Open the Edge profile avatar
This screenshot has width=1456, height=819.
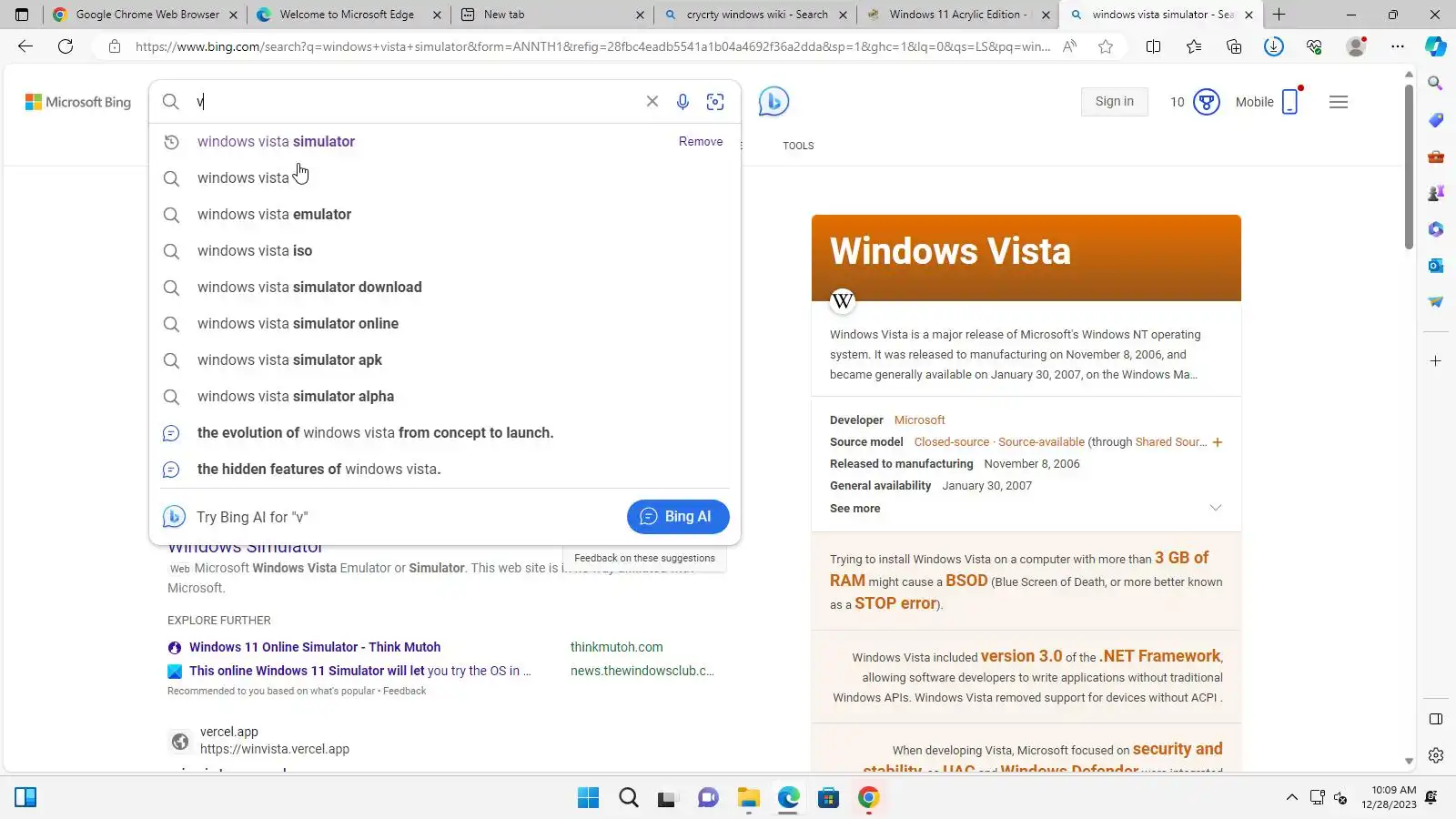click(x=1356, y=46)
